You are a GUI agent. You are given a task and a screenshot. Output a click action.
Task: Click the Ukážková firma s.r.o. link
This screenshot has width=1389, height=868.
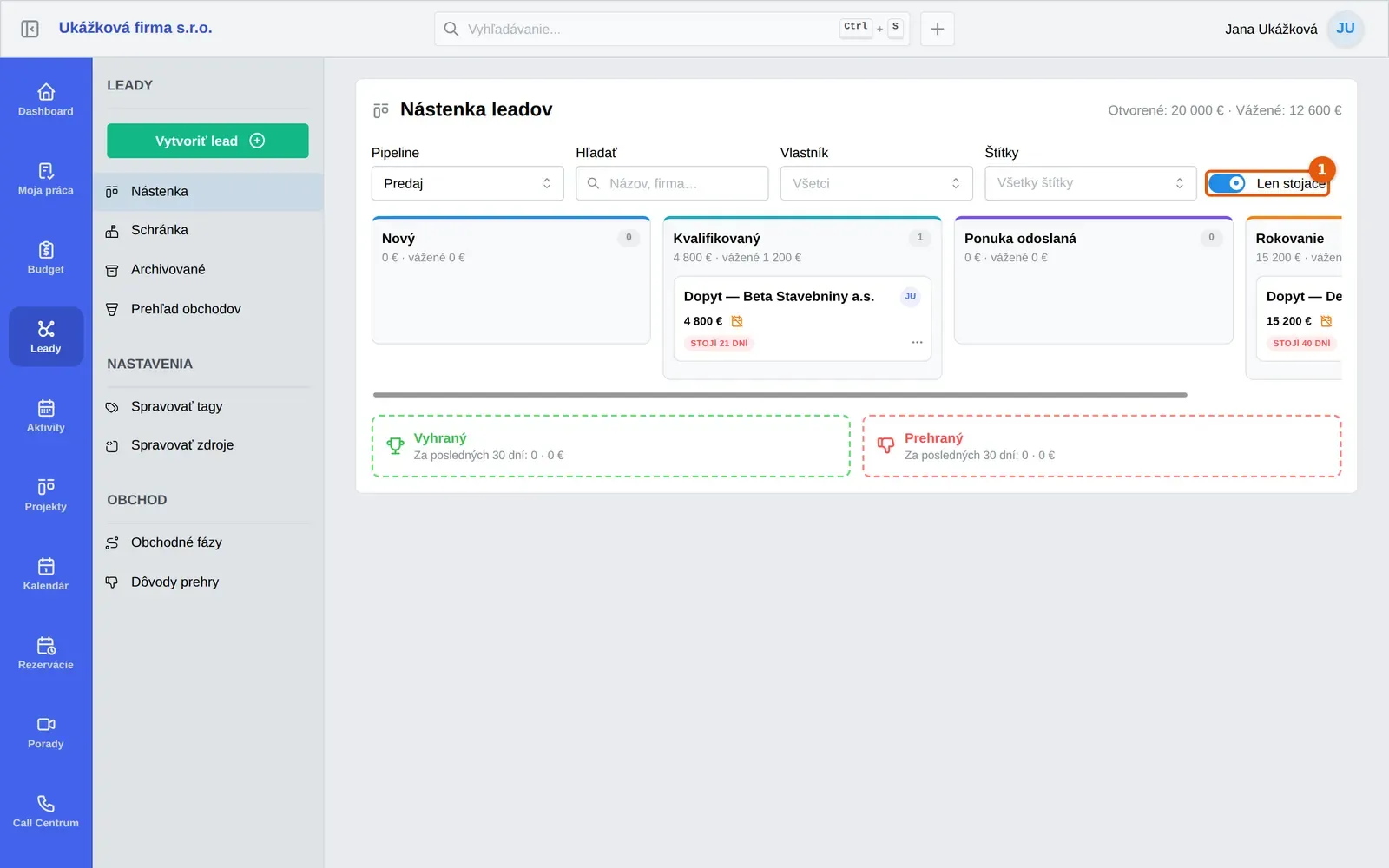[x=135, y=28]
